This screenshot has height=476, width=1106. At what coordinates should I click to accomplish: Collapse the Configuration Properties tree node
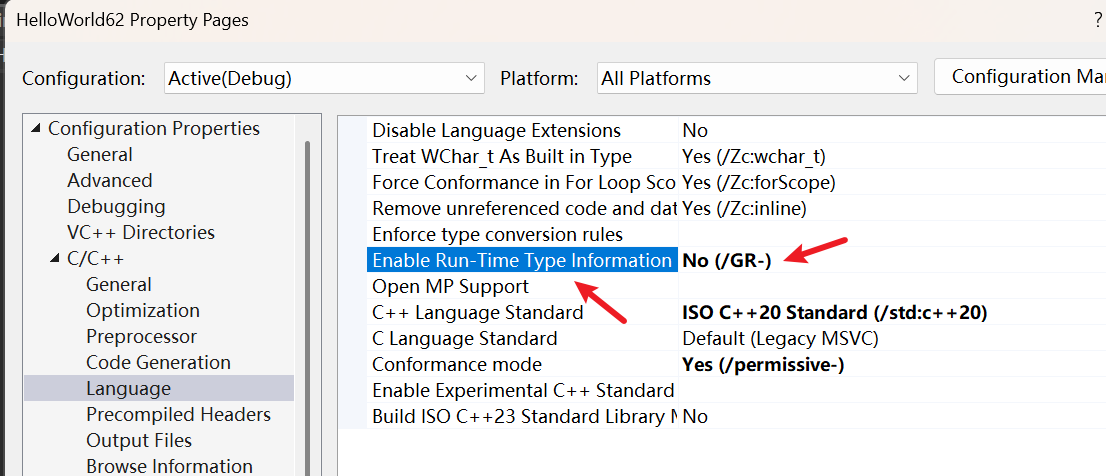click(37, 129)
